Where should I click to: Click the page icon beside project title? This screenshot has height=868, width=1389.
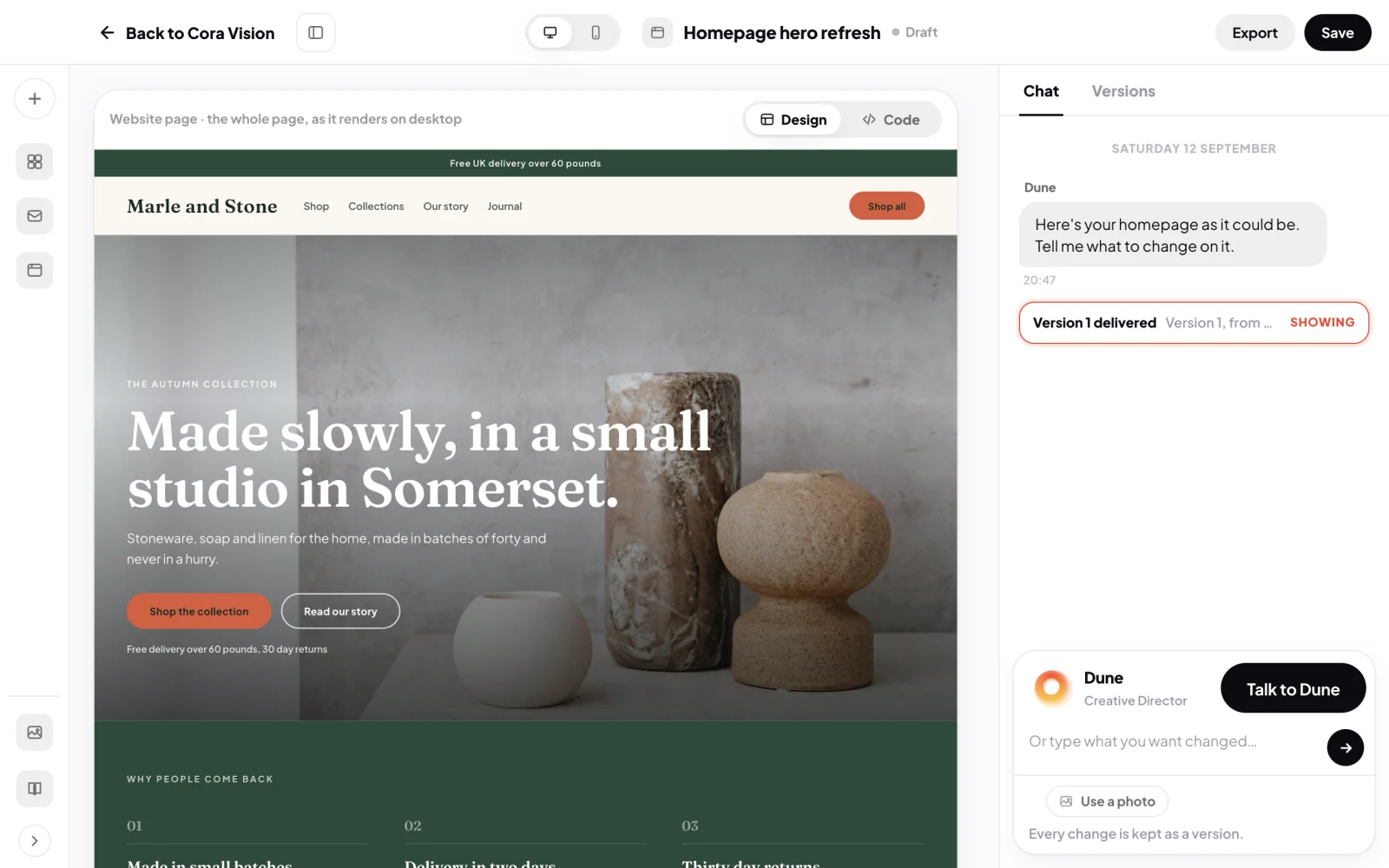657,33
